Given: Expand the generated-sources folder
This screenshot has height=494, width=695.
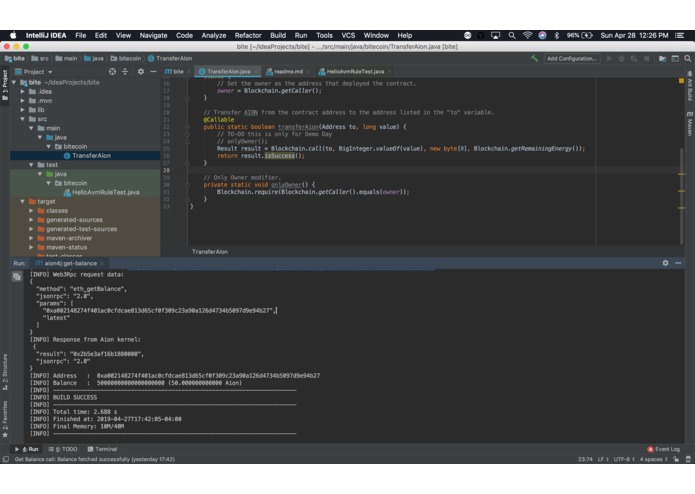Looking at the screenshot, I should (x=31, y=220).
